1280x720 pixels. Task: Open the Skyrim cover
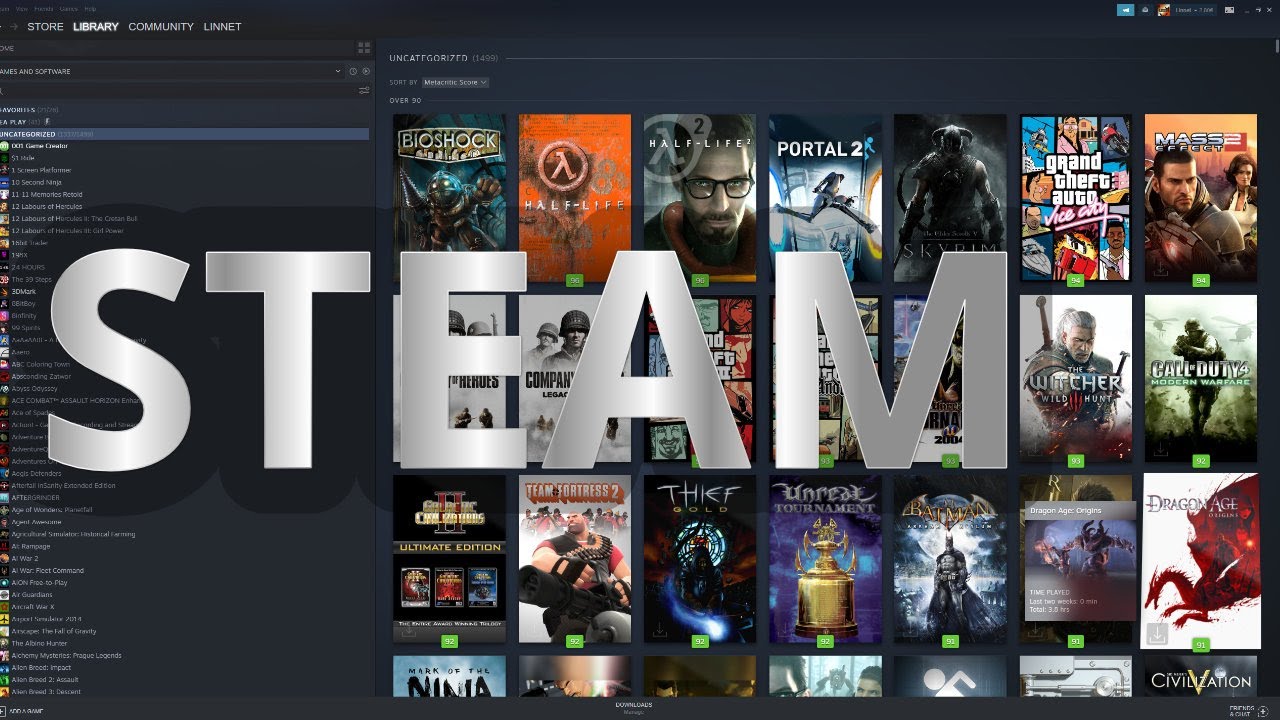950,198
